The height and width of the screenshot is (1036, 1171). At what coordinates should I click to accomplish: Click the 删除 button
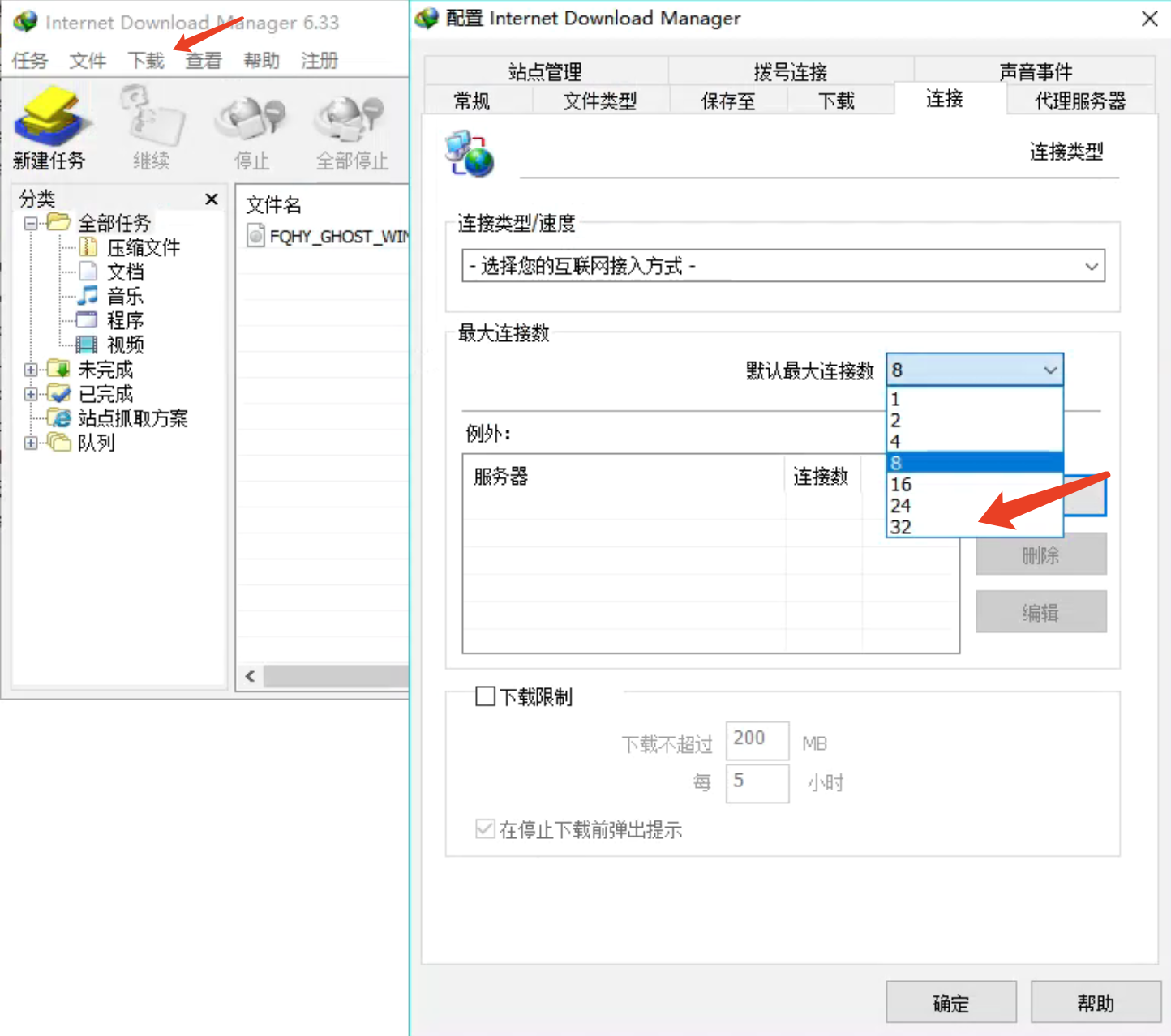pyautogui.click(x=1041, y=554)
